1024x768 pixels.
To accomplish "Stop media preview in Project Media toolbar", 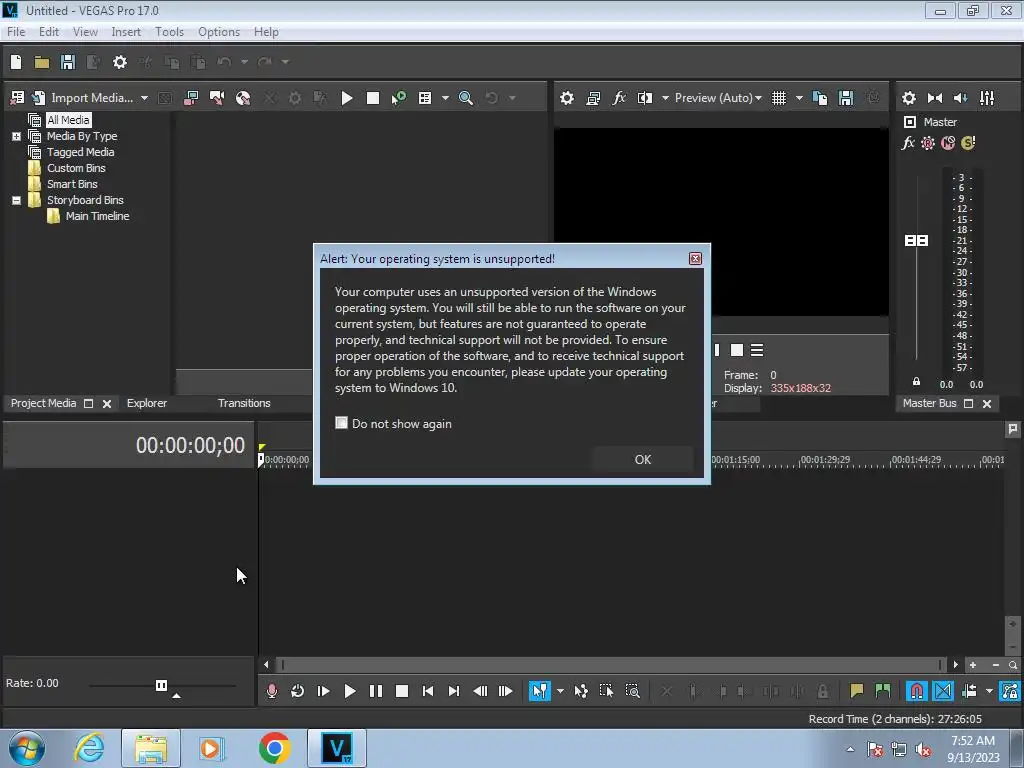I will [x=373, y=98].
